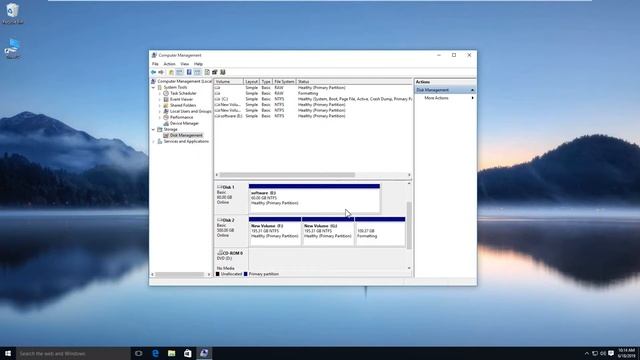Sort by the Type column header

coord(266,82)
